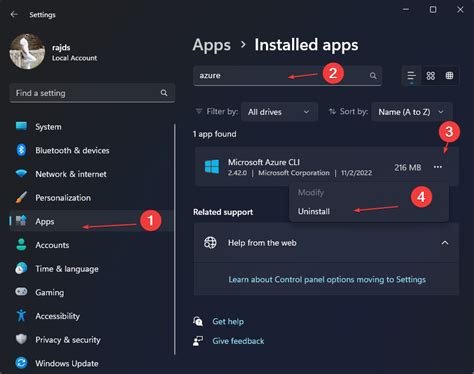Viewport: 474px width, 374px height.
Task: Click the Microsoft Azure CLI app icon
Action: coord(212,167)
